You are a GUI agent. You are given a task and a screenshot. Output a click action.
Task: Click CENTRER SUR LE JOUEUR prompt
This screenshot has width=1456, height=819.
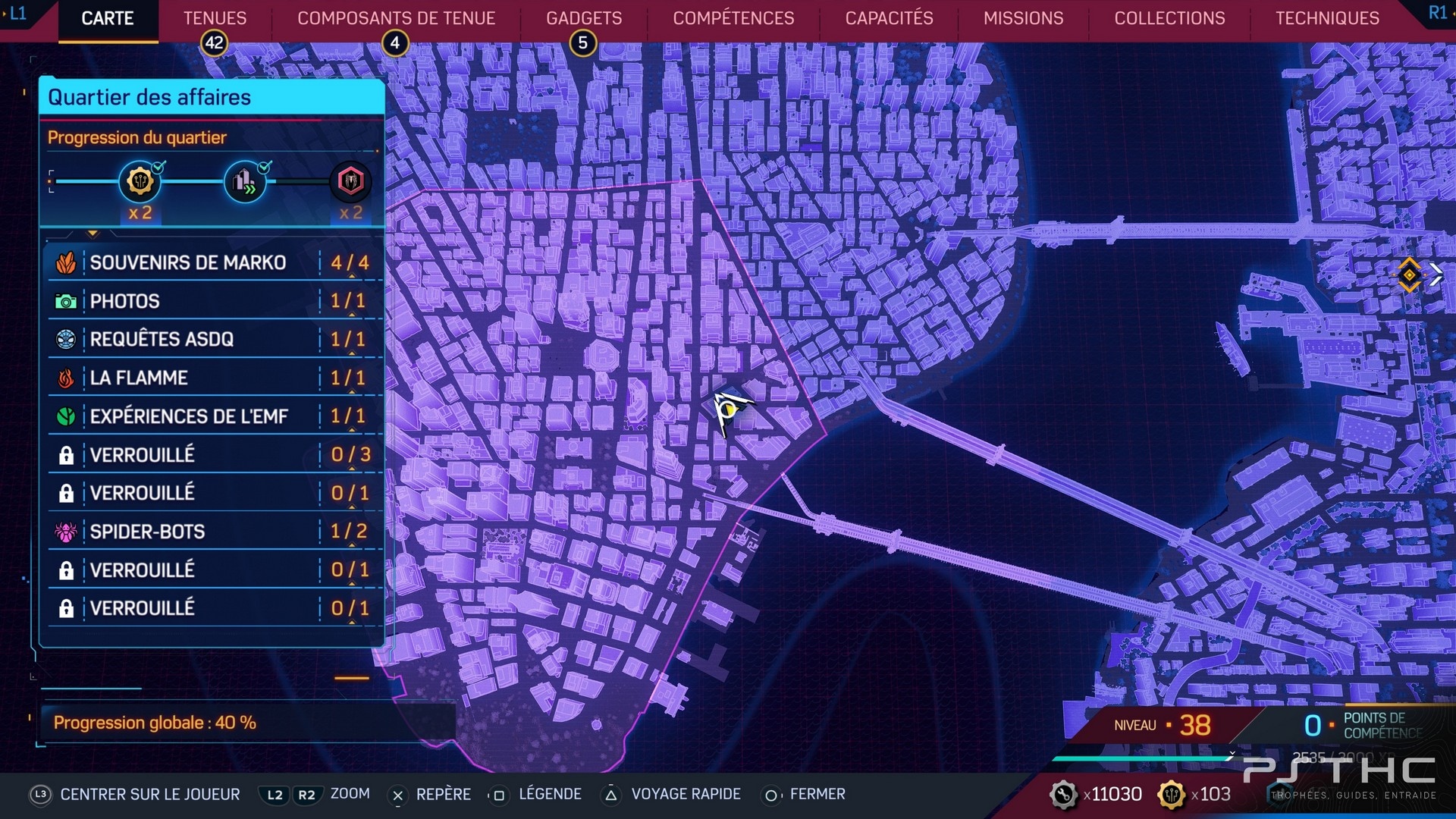[150, 794]
